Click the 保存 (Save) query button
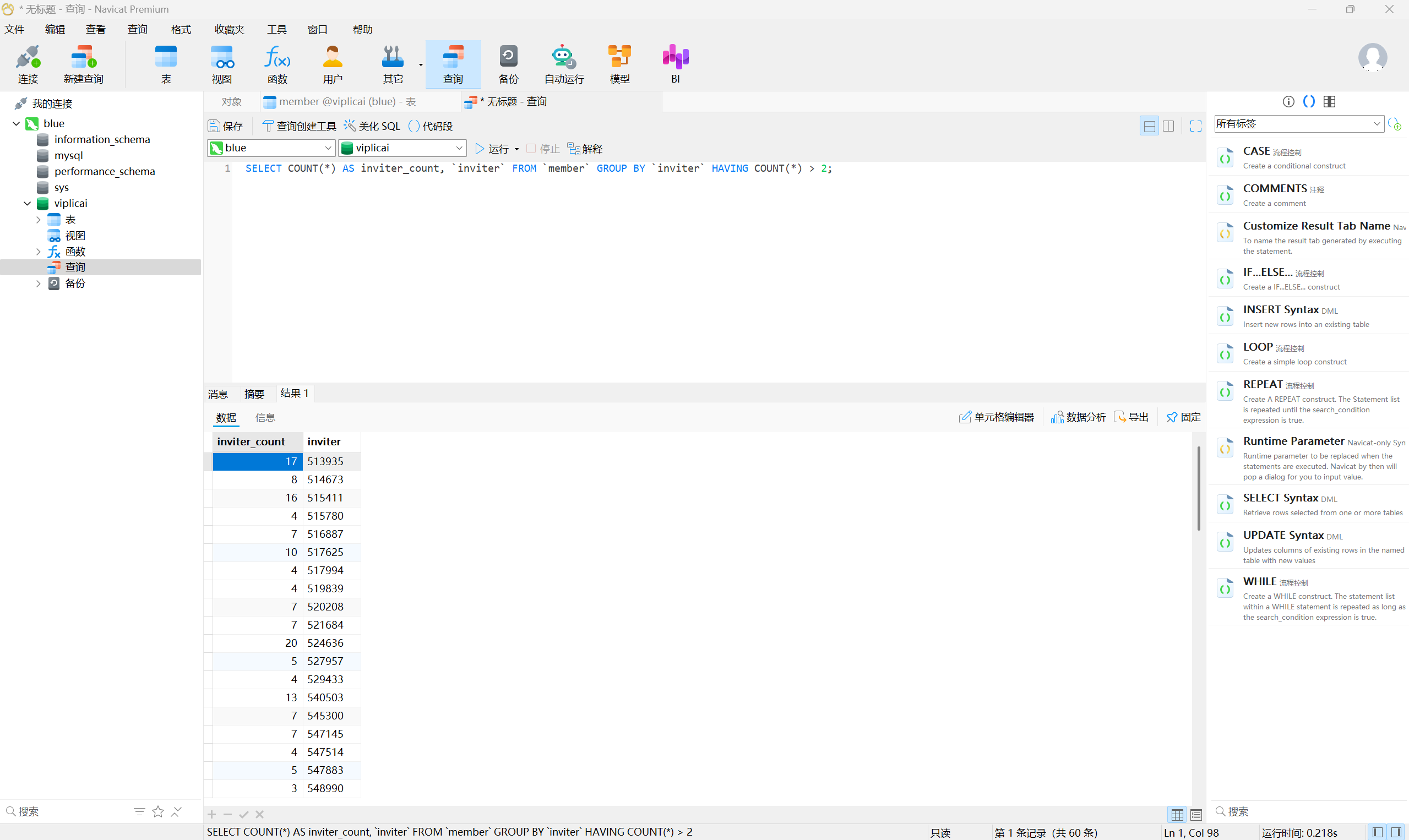 coord(225,126)
